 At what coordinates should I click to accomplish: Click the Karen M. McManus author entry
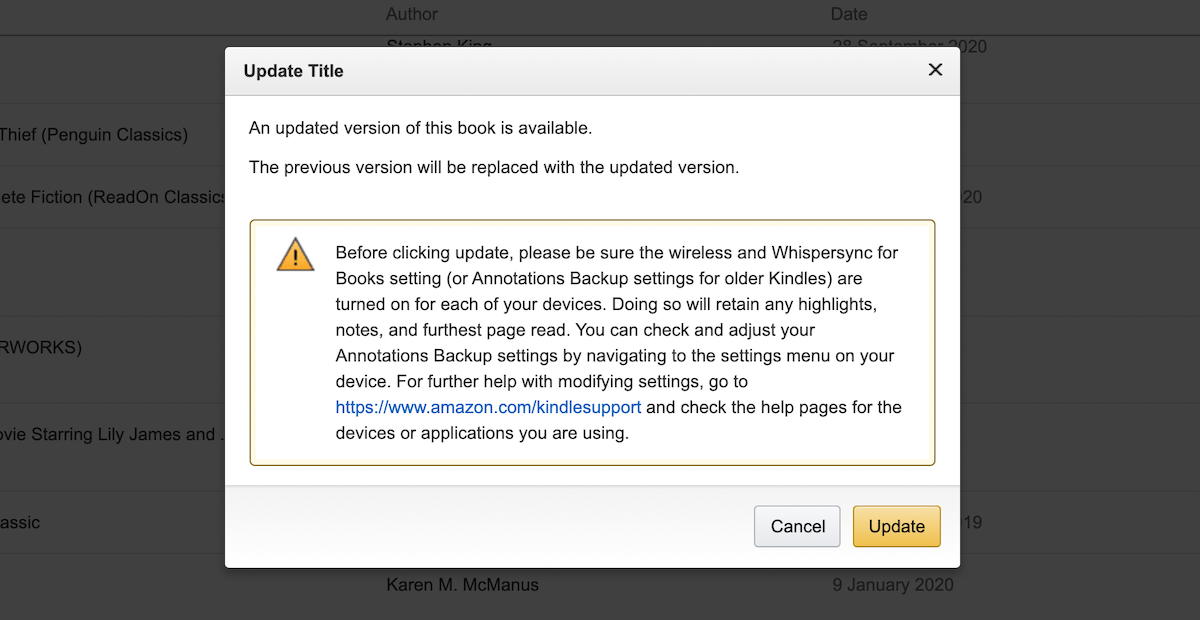tap(462, 584)
